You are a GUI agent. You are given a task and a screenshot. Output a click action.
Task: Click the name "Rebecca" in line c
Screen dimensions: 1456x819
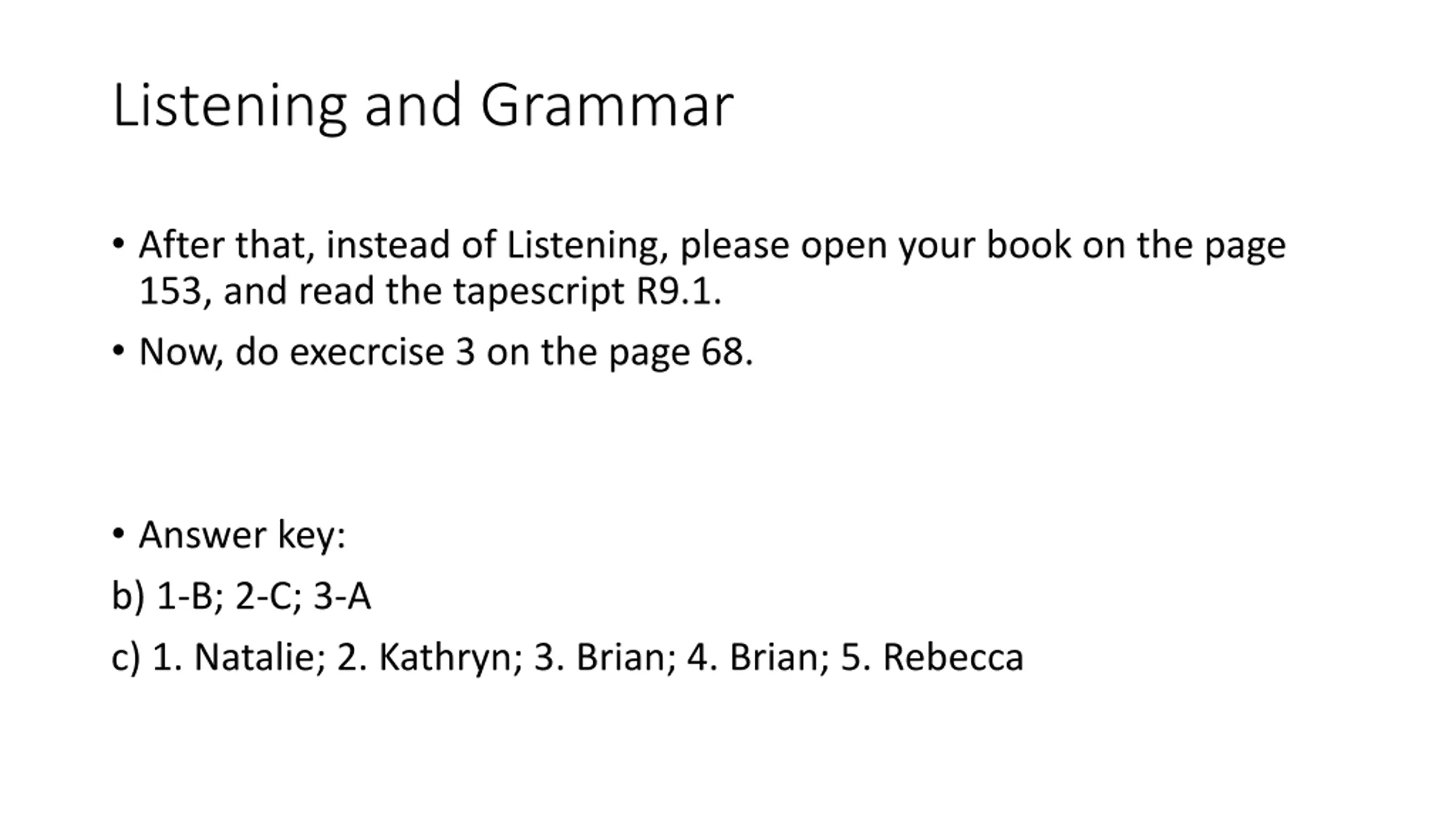953,657
